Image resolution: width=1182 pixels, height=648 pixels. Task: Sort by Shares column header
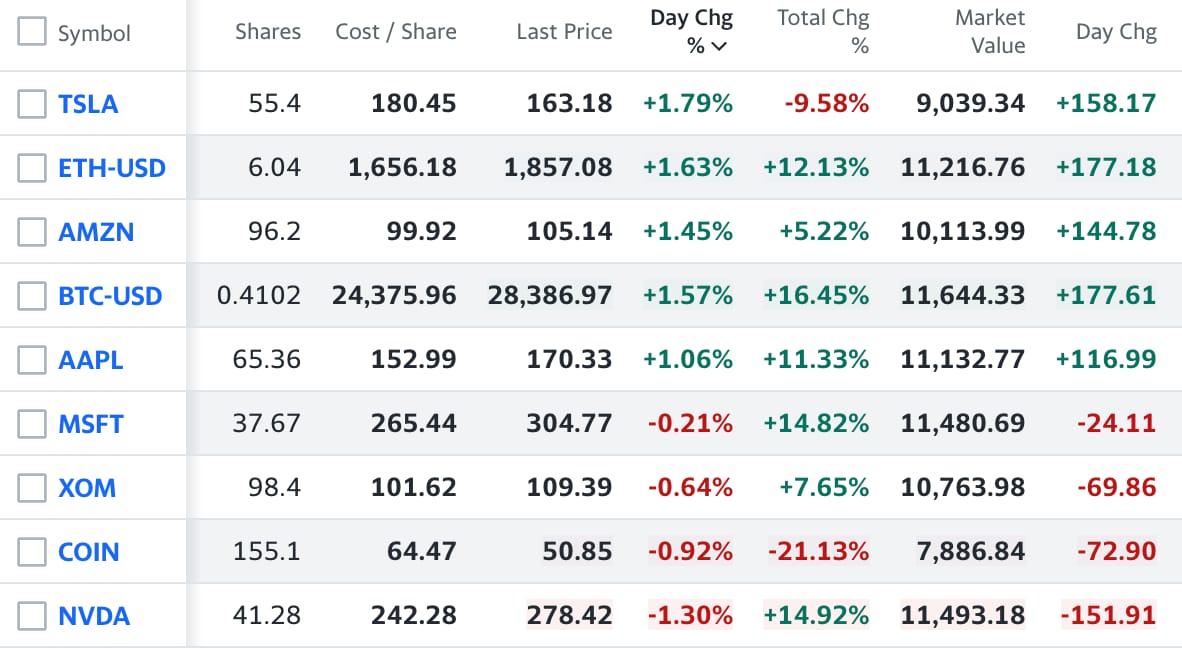(x=268, y=32)
